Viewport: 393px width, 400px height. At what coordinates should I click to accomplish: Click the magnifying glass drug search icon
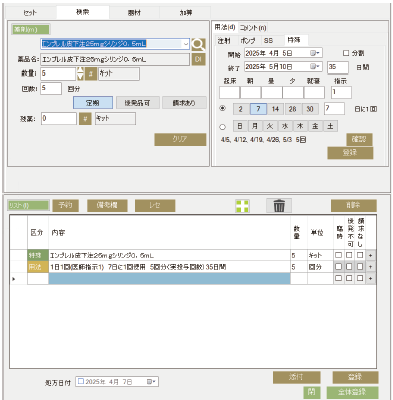click(x=198, y=44)
